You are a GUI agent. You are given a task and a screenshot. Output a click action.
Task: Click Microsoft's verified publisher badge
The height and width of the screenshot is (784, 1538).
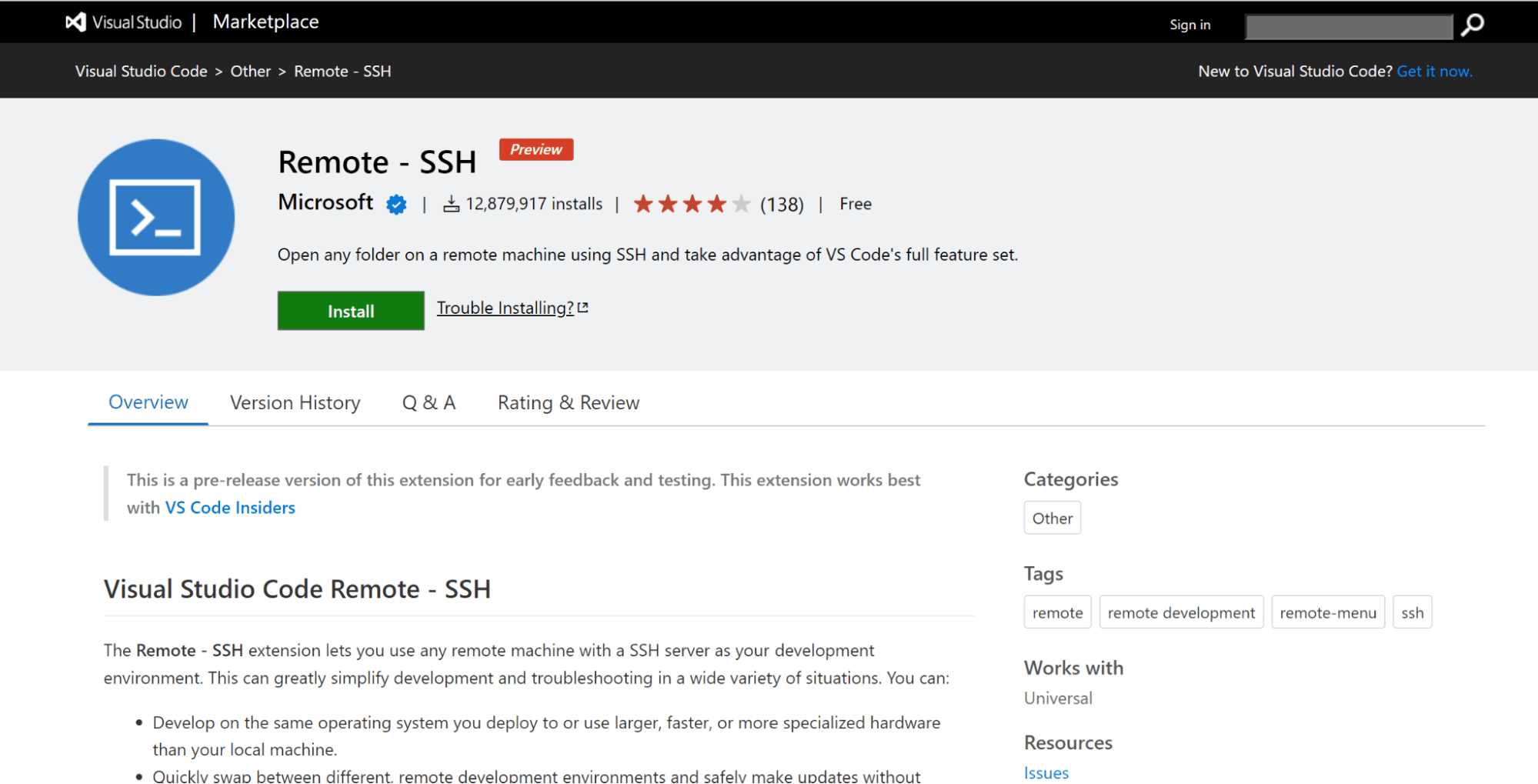(395, 204)
